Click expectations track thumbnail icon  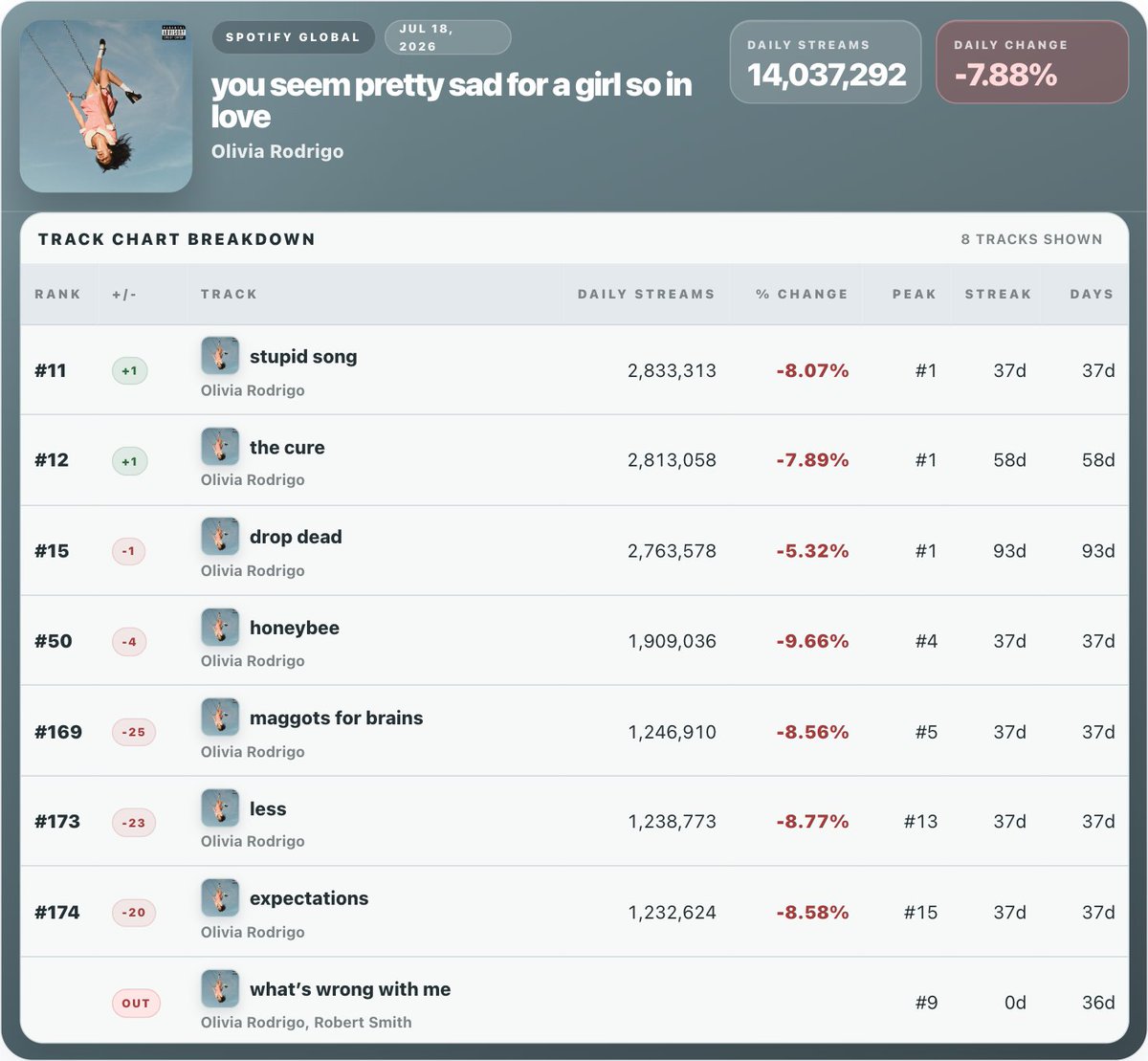coord(220,898)
